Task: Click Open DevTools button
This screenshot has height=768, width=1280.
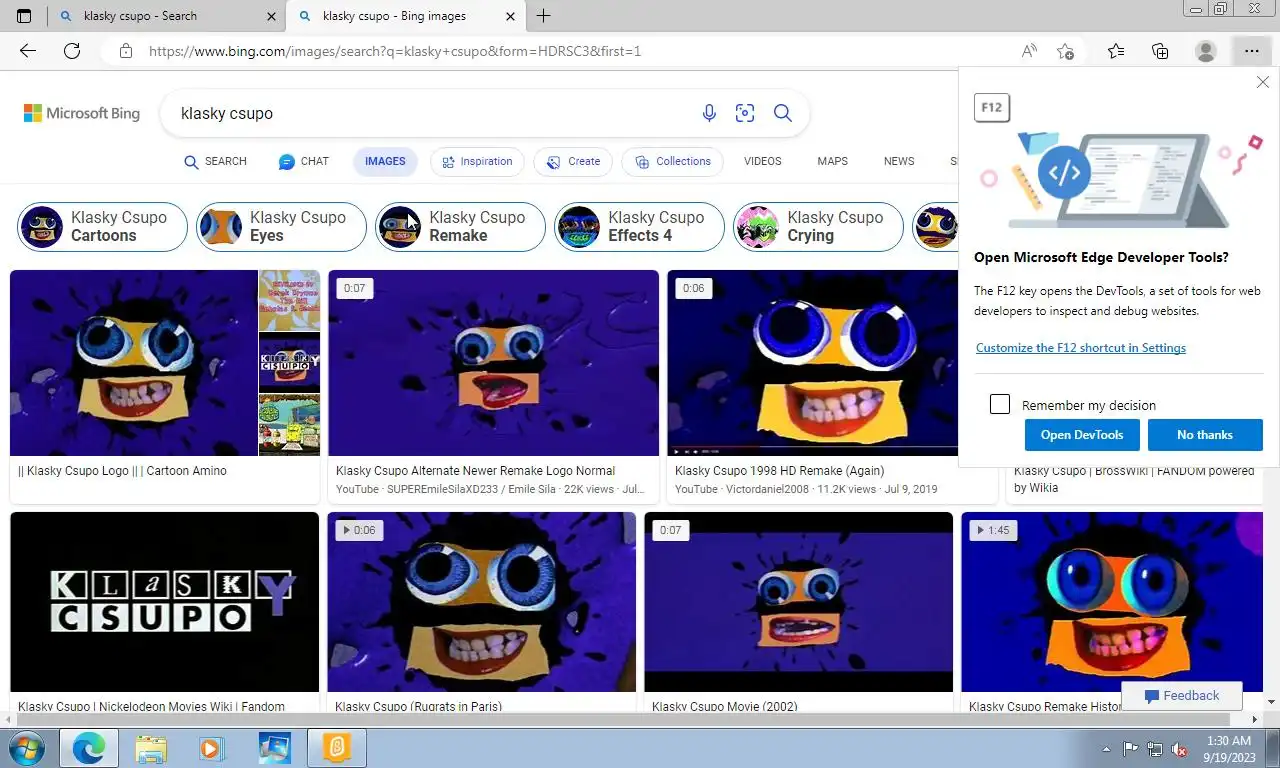Action: point(1081,435)
